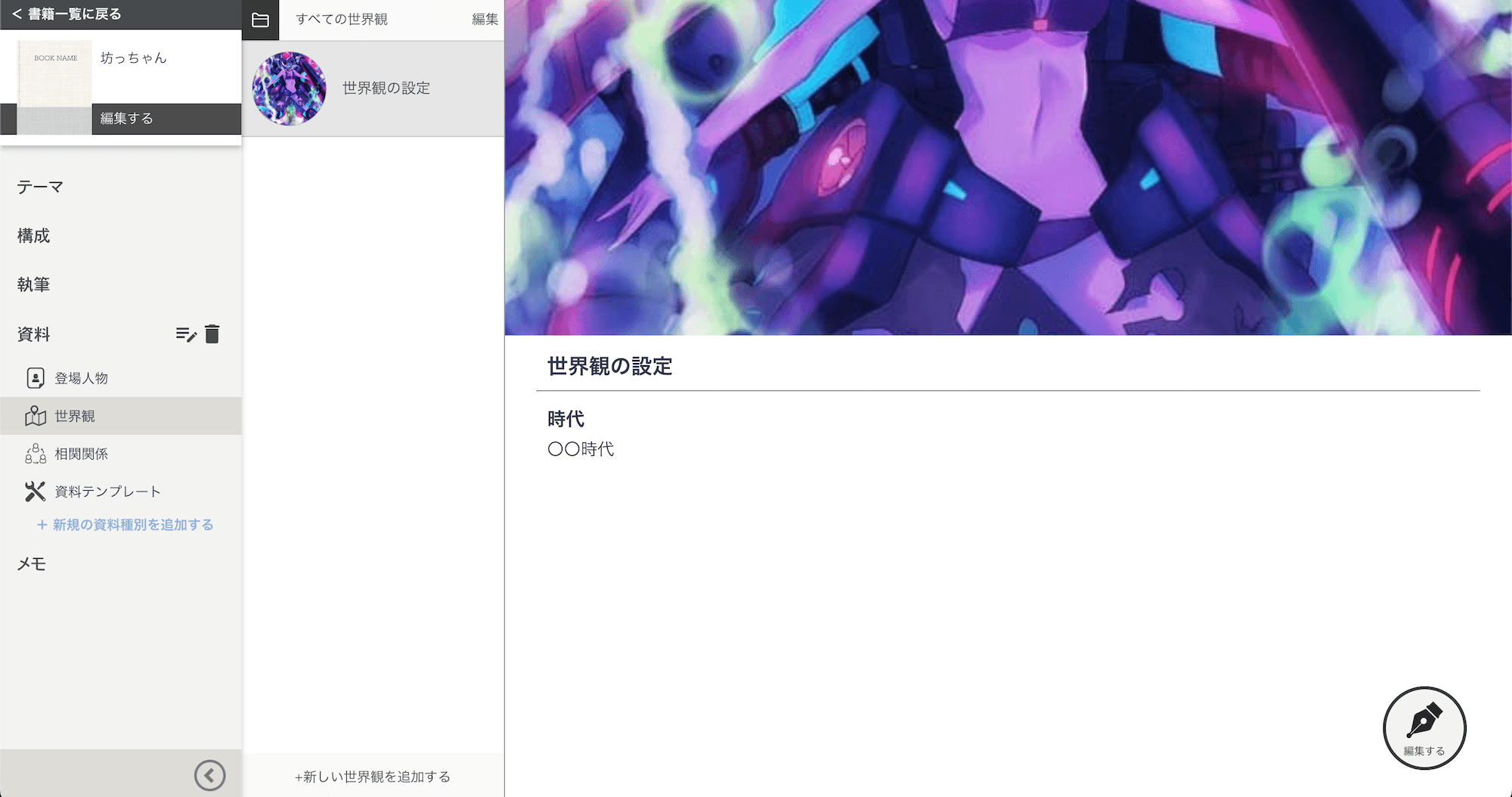Click 新規の資料種別を追加する link
Screen dimensions: 1512x797
click(125, 525)
